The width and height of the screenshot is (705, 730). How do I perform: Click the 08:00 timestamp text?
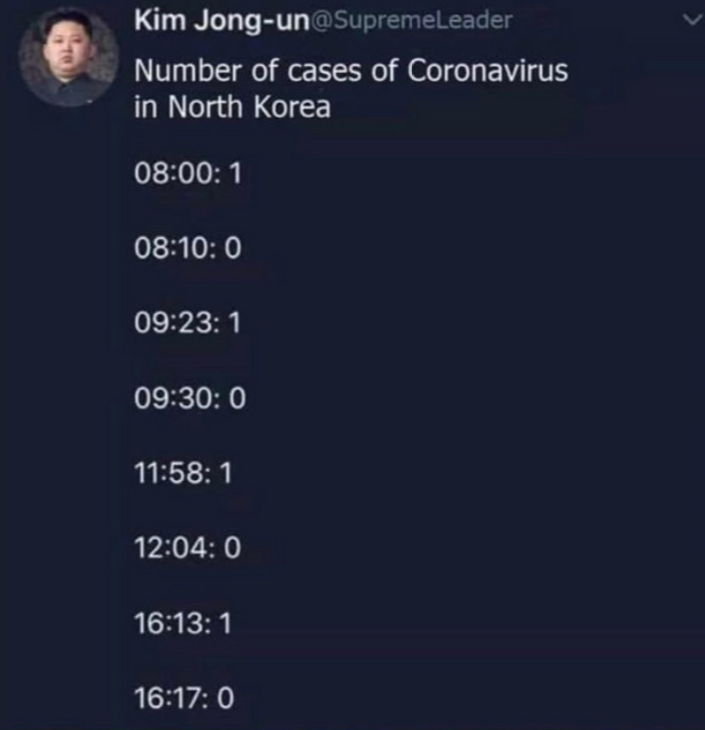(x=177, y=173)
